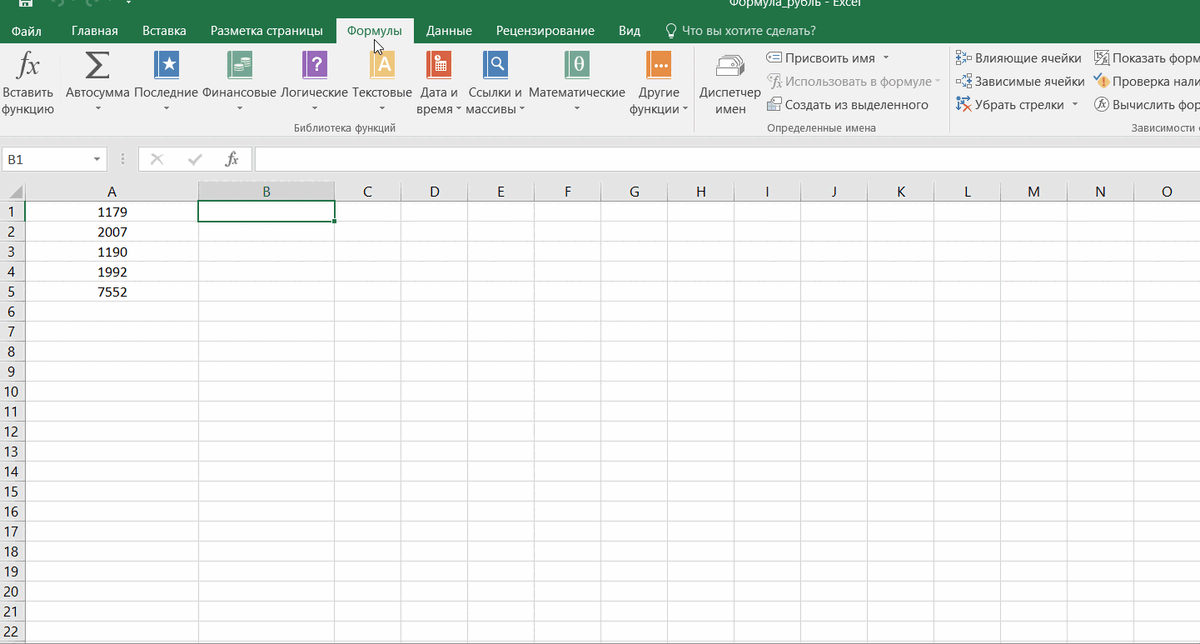This screenshot has height=644, width=1200.
Task: Expand the Последние dropdown arrow
Action: click(166, 109)
